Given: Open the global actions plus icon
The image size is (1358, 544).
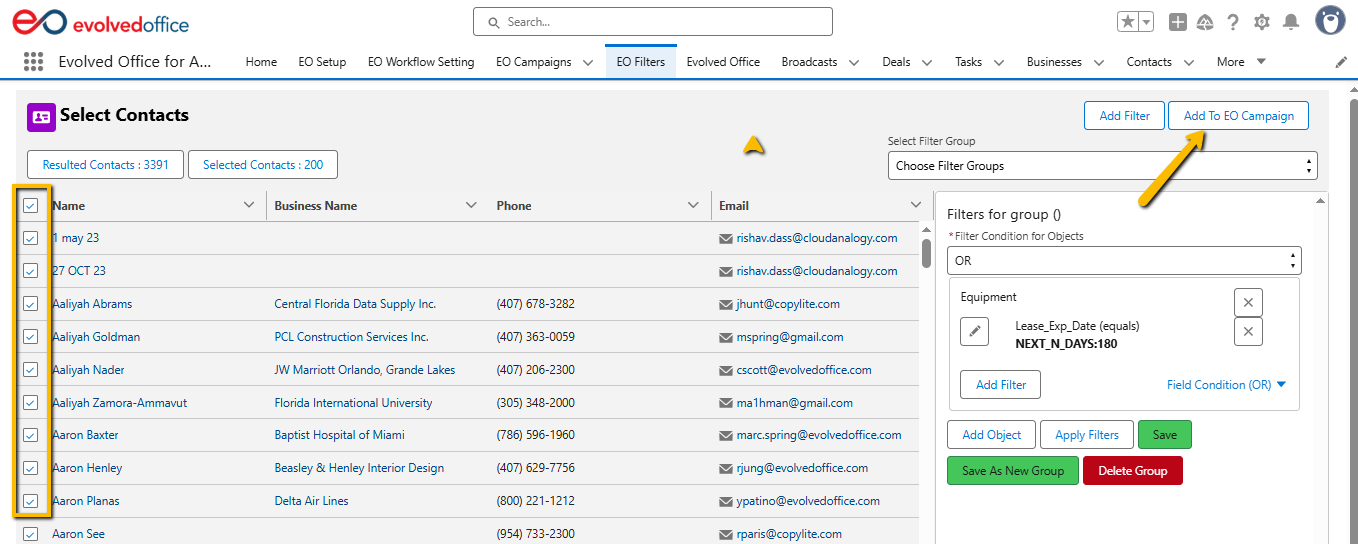Looking at the screenshot, I should (1178, 22).
